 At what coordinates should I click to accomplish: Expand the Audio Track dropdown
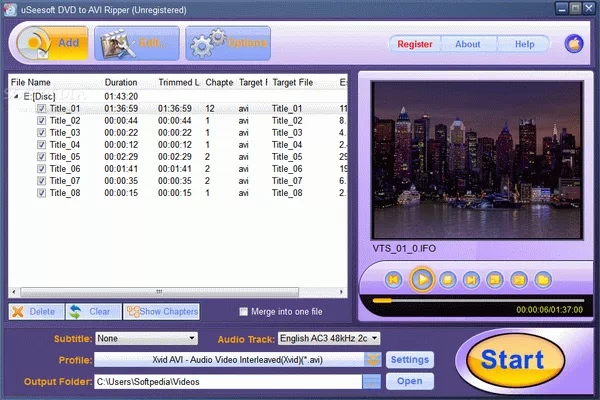(x=330, y=339)
